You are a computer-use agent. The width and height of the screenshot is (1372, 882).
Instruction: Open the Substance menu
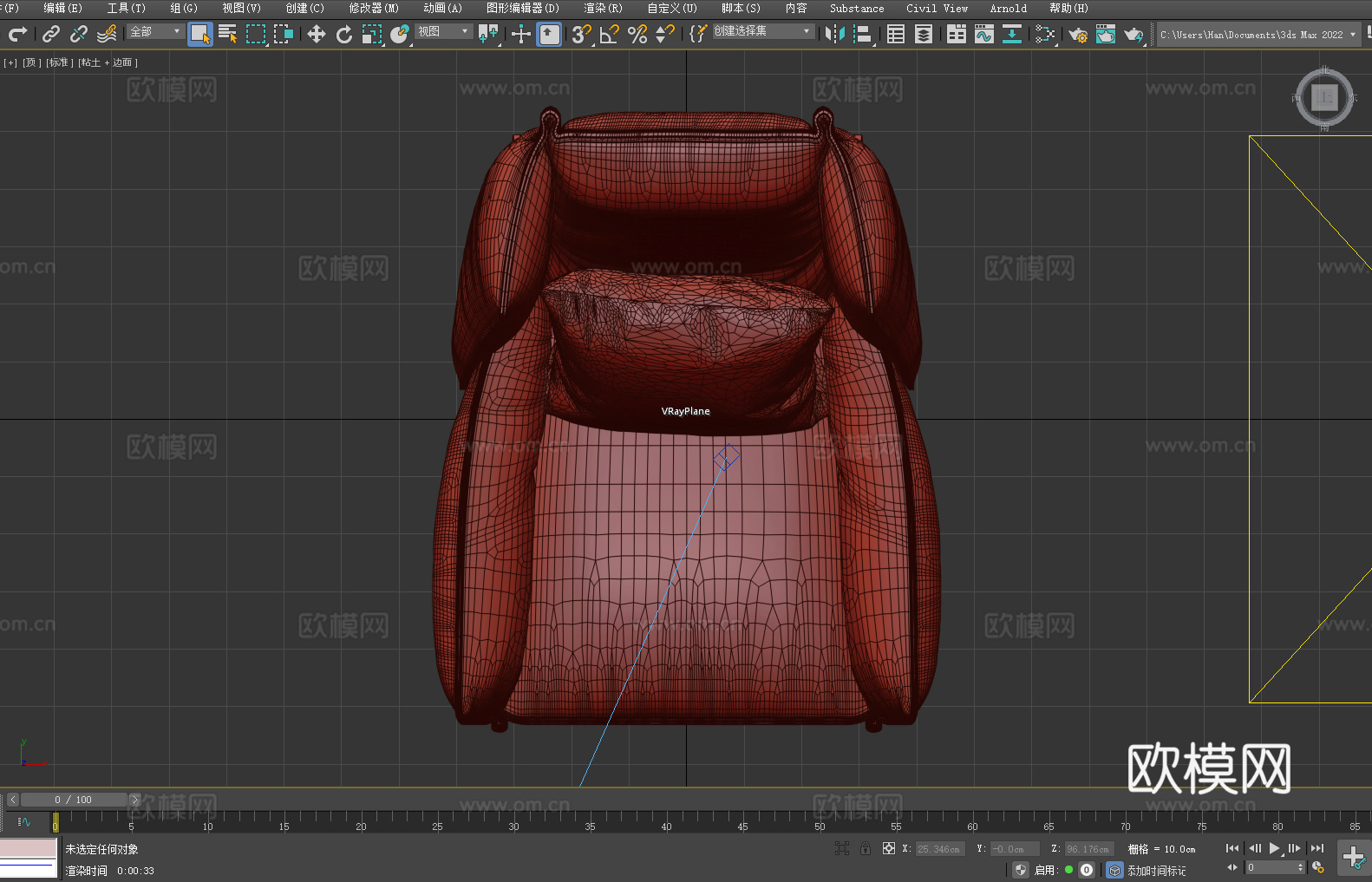coord(857,8)
